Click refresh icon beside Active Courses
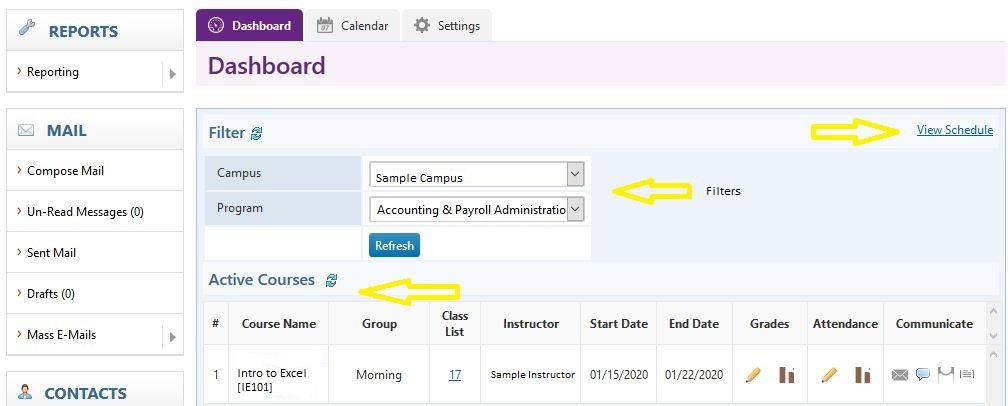Viewport: 1008px width, 406px height. [x=331, y=281]
